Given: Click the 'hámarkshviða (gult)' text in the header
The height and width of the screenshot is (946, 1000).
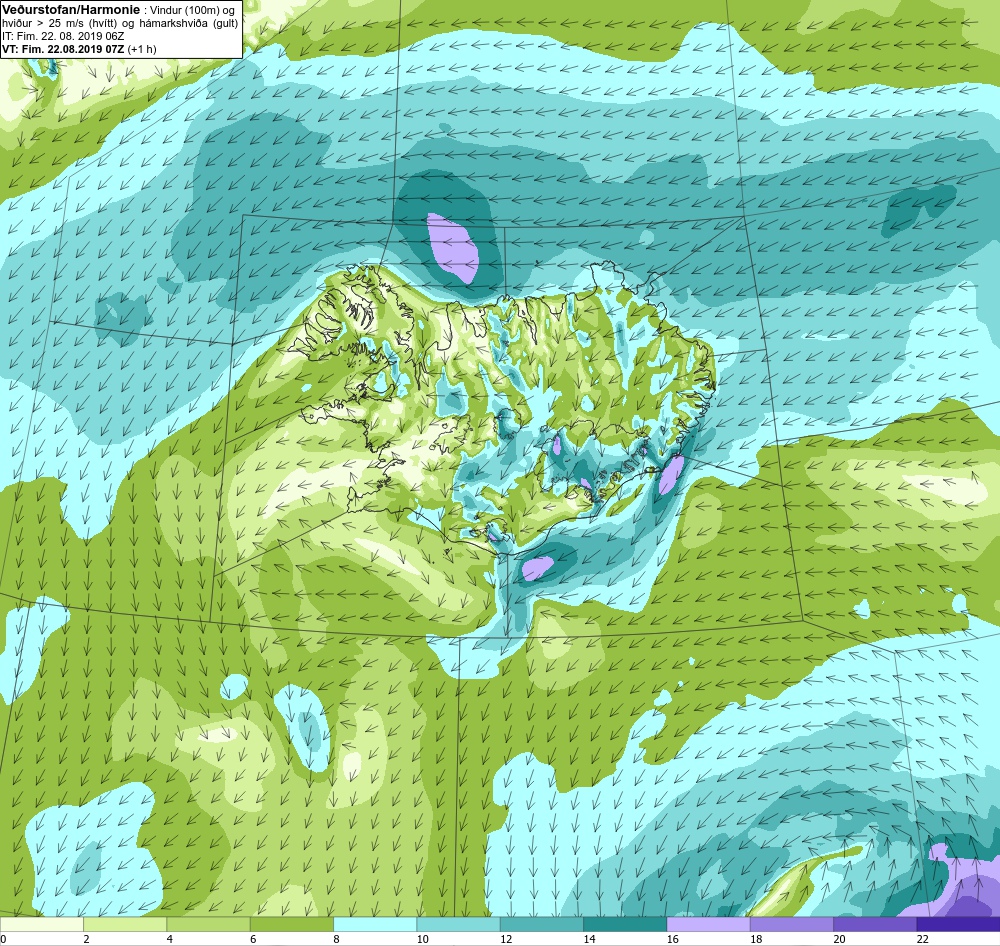Looking at the screenshot, I should 188,23.
